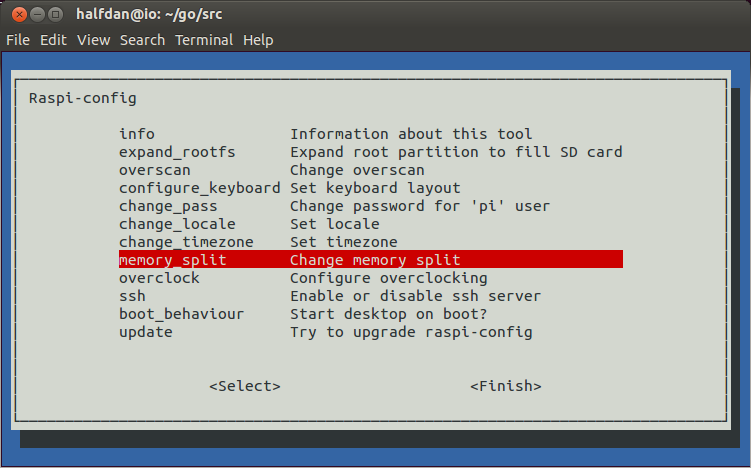Close the terminal window

pyautogui.click(x=19, y=14)
